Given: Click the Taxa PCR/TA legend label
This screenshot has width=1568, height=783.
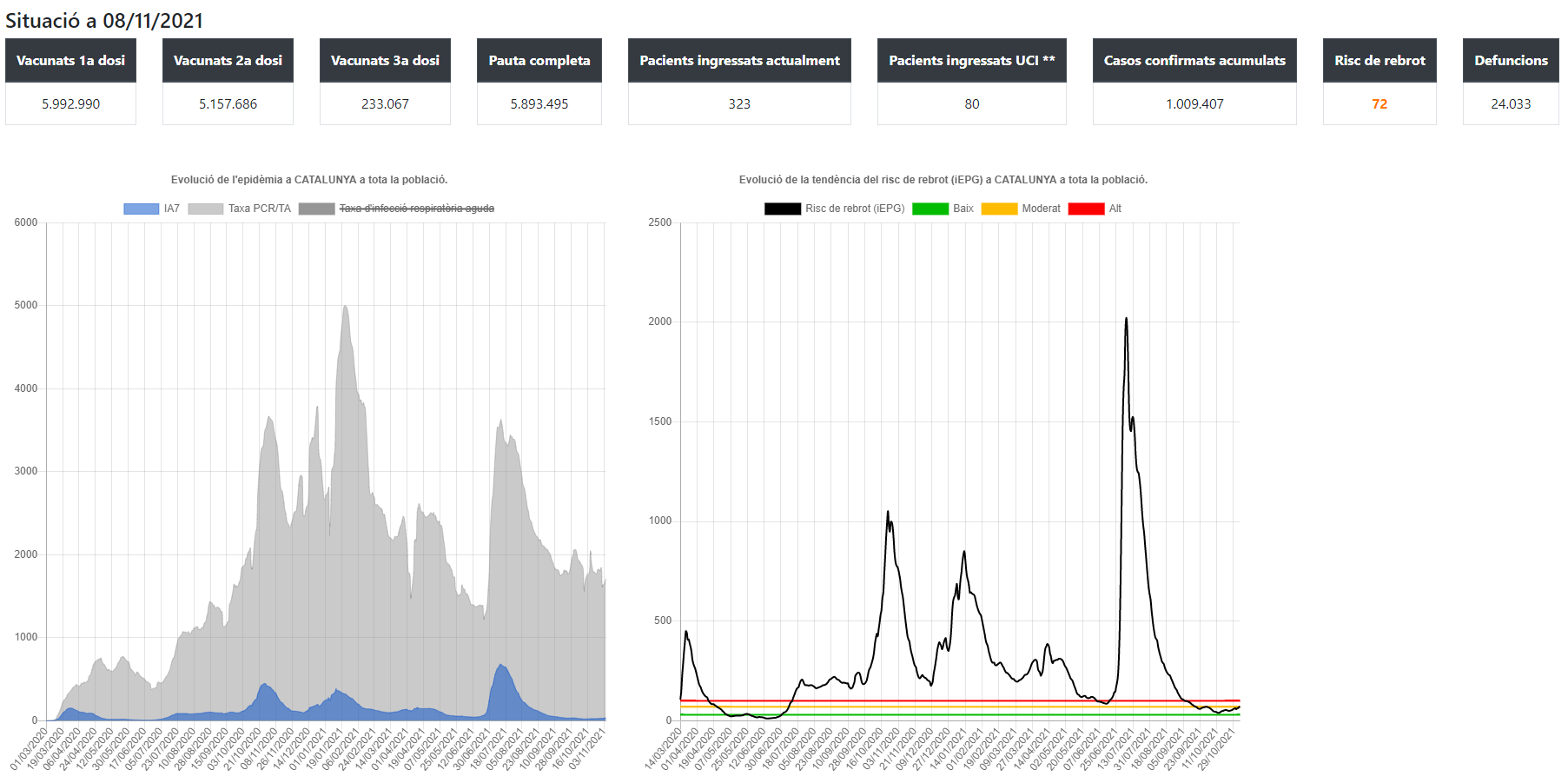Looking at the screenshot, I should pyautogui.click(x=260, y=209).
